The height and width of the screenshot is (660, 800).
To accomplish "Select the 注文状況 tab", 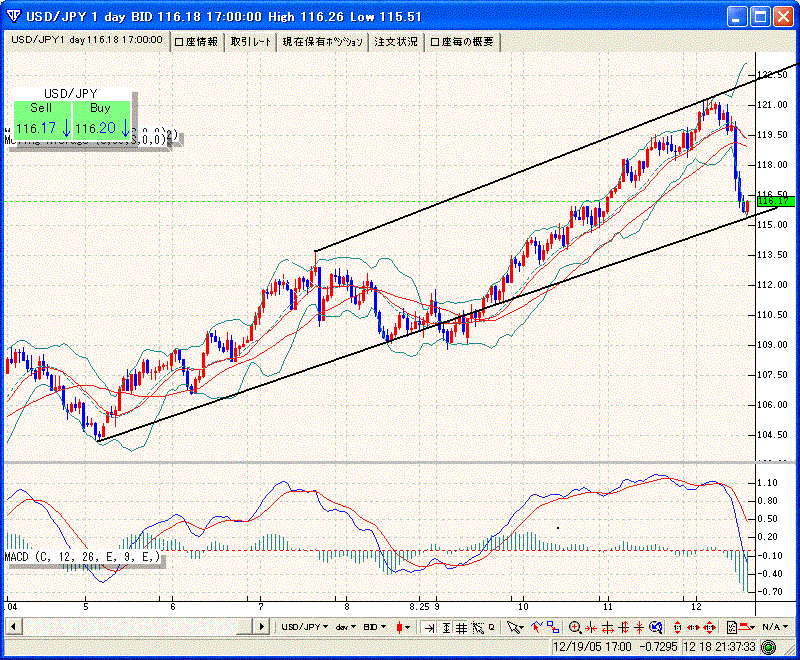I will (x=396, y=41).
